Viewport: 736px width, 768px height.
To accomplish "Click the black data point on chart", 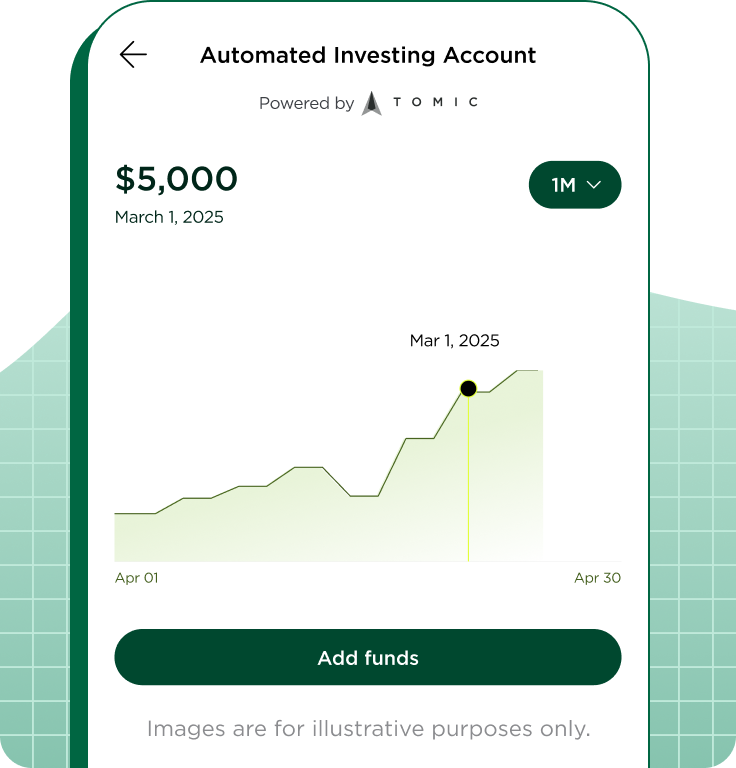I will [468, 388].
